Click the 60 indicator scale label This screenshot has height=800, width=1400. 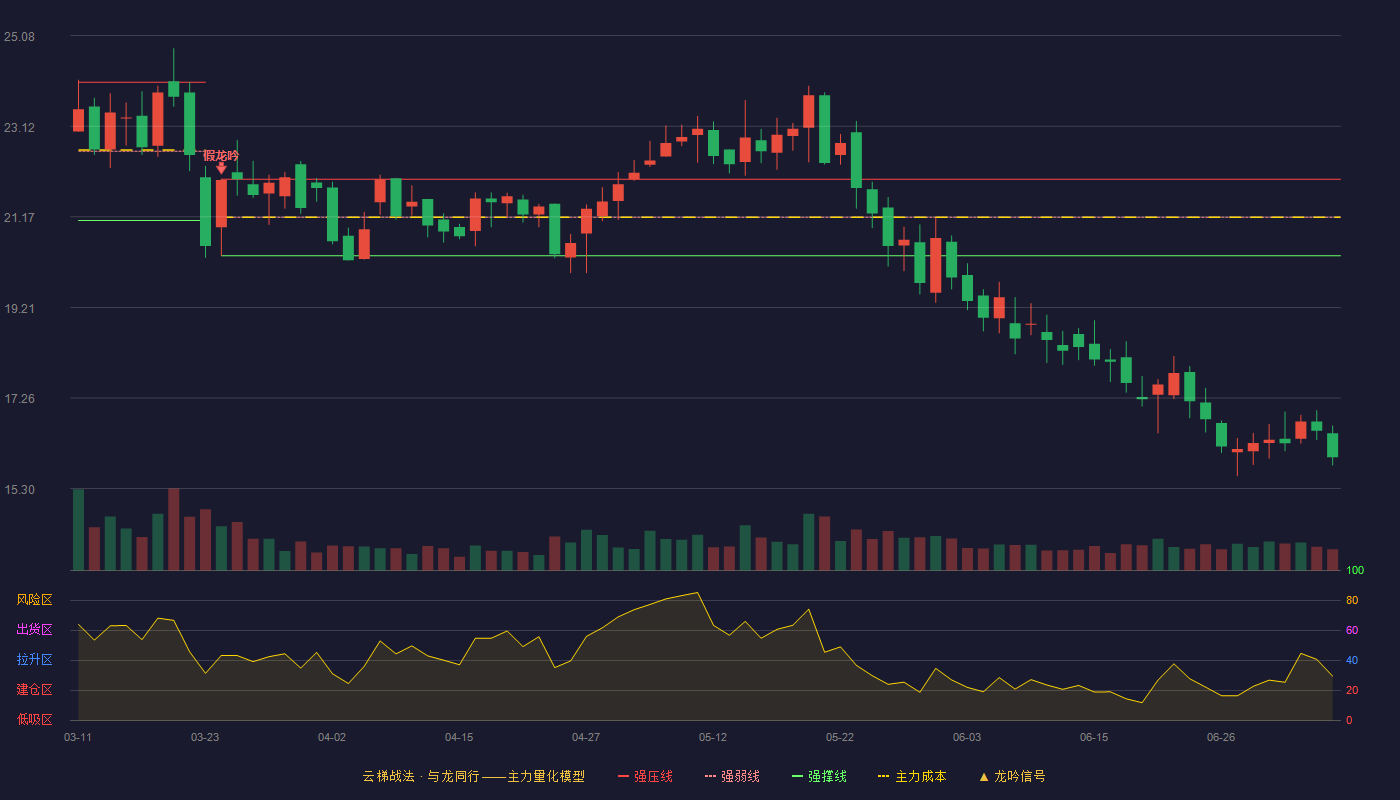[x=1352, y=631]
